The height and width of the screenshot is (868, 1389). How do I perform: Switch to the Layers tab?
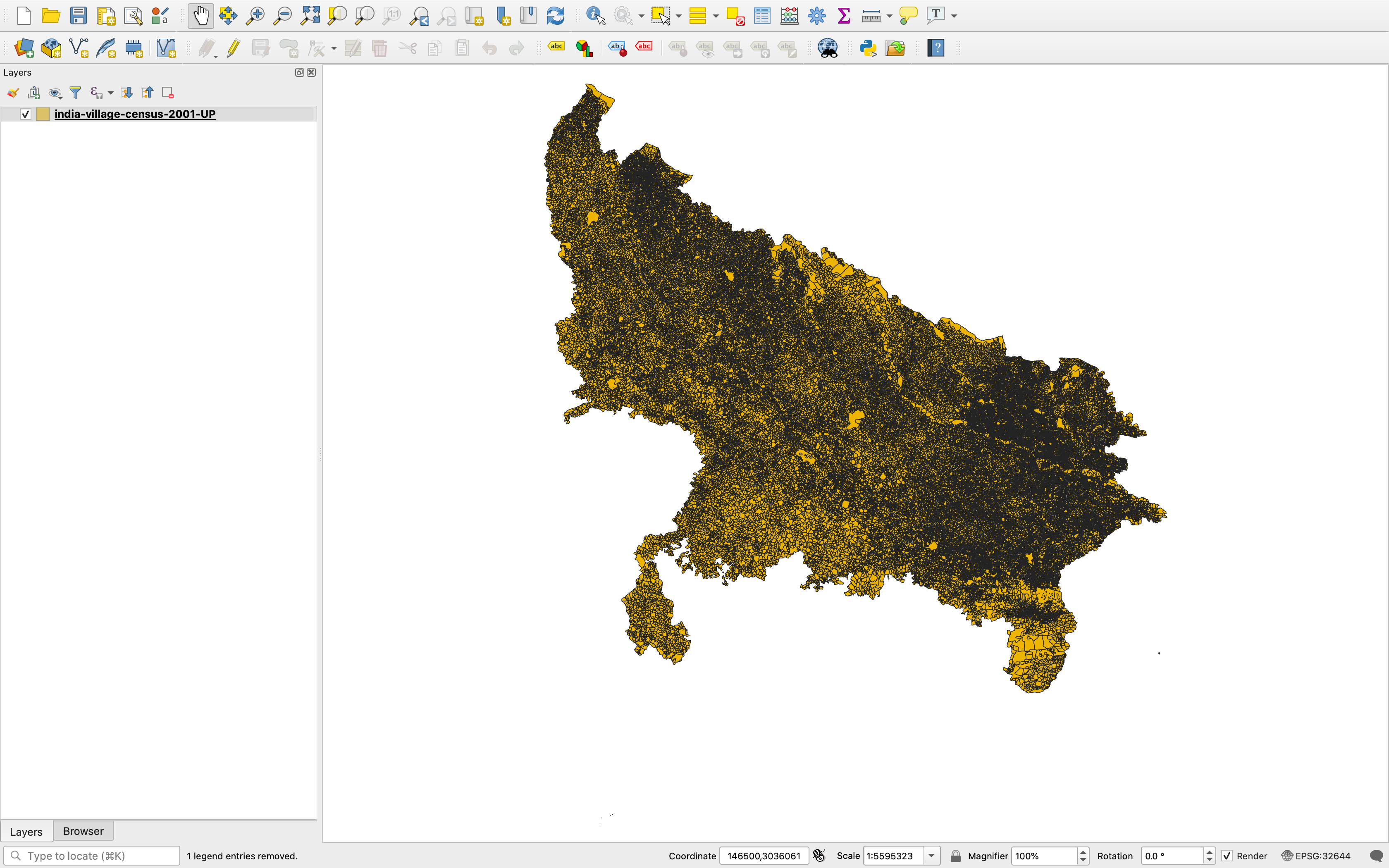(x=26, y=831)
